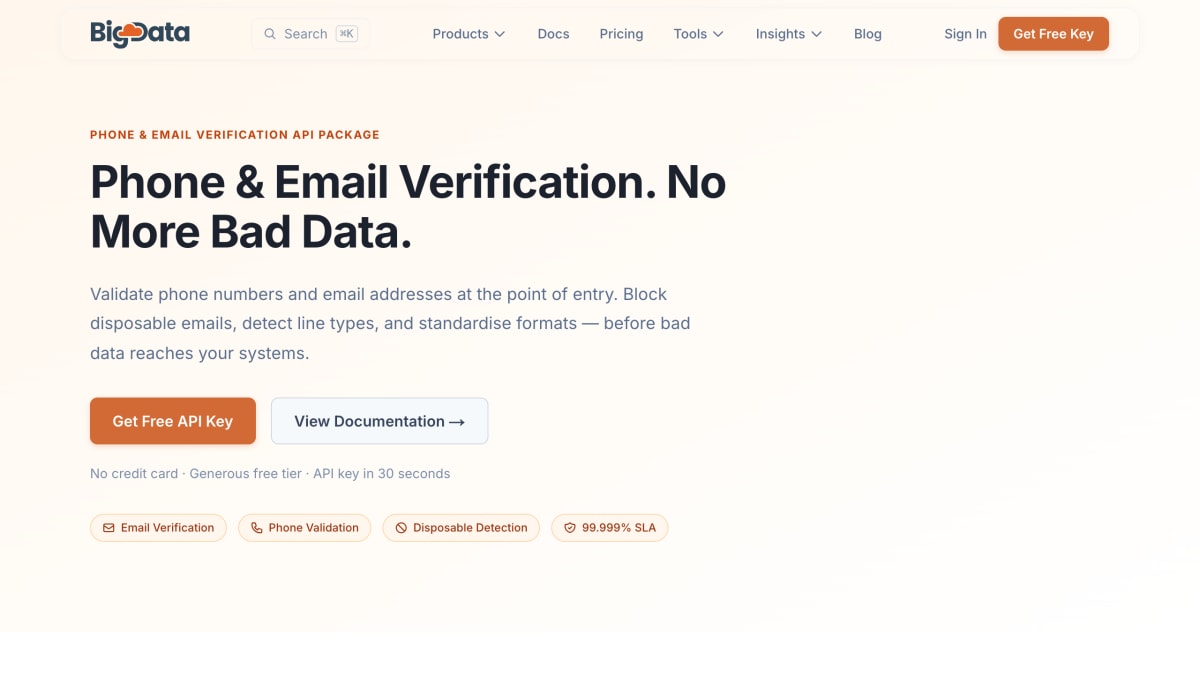Click the arrow in View Documentation button
Image resolution: width=1200 pixels, height=675 pixels.
tap(457, 422)
